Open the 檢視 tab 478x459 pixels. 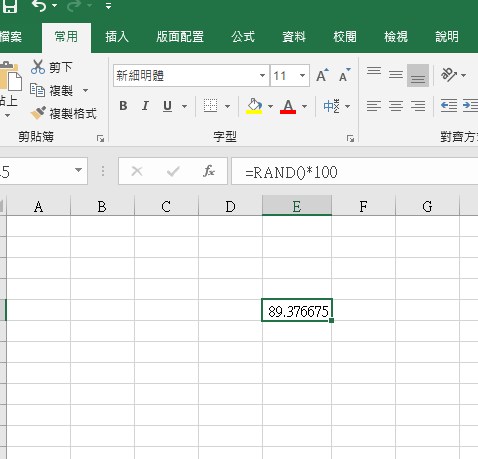tap(396, 37)
